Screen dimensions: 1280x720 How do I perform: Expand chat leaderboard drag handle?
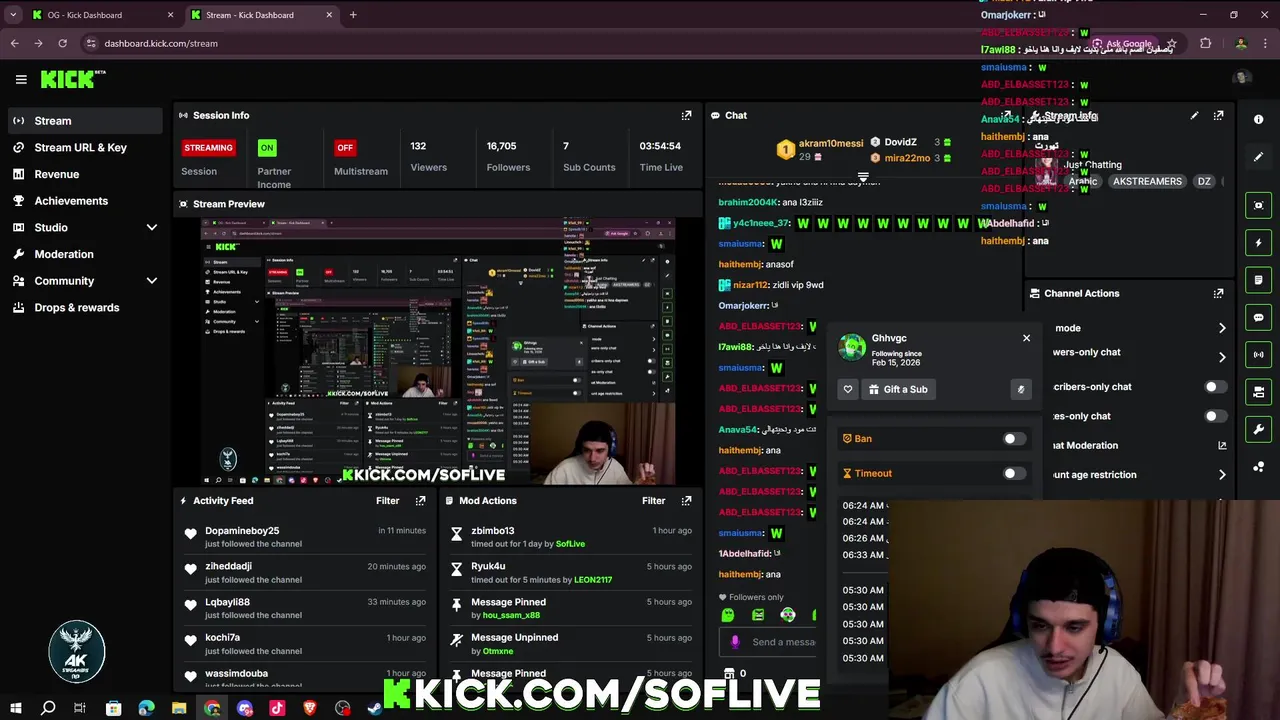click(x=863, y=177)
